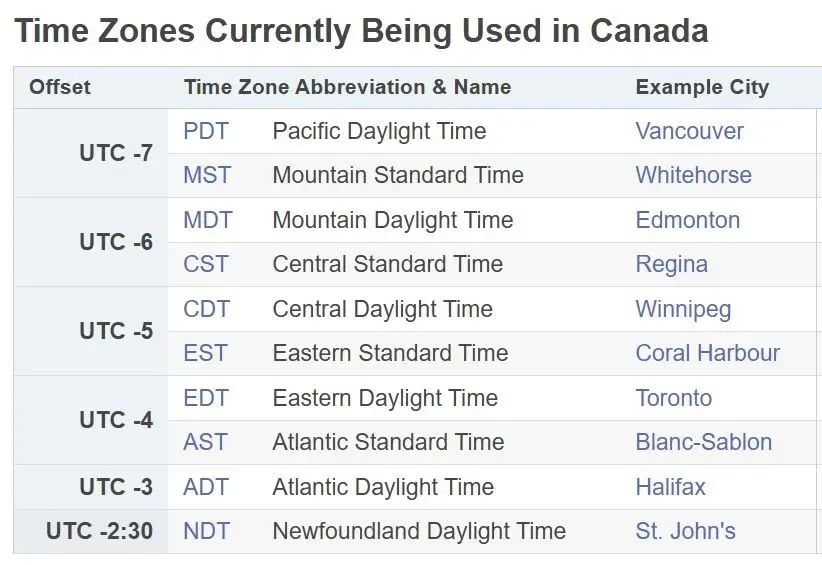The image size is (822, 565).
Task: Open the Blanc-Sablon city link
Action: [x=703, y=442]
